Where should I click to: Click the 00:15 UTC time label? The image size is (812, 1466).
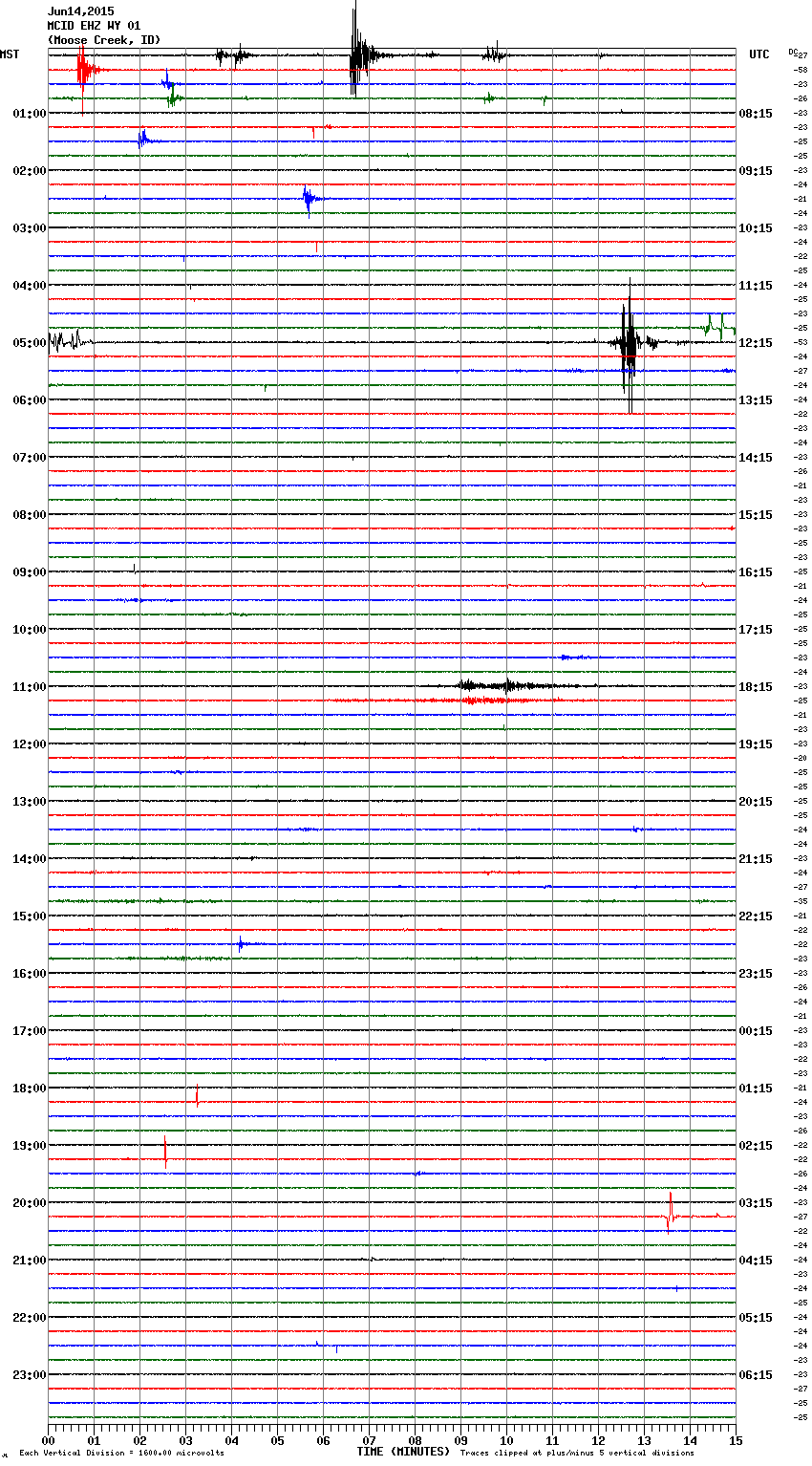(756, 1031)
